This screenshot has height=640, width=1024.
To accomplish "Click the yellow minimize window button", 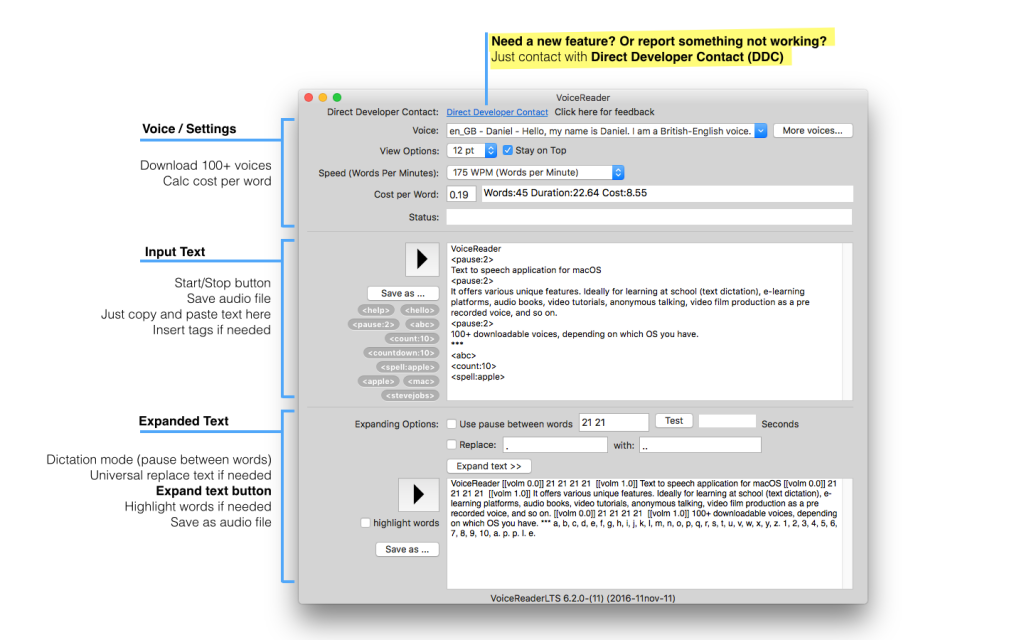I will point(323,97).
